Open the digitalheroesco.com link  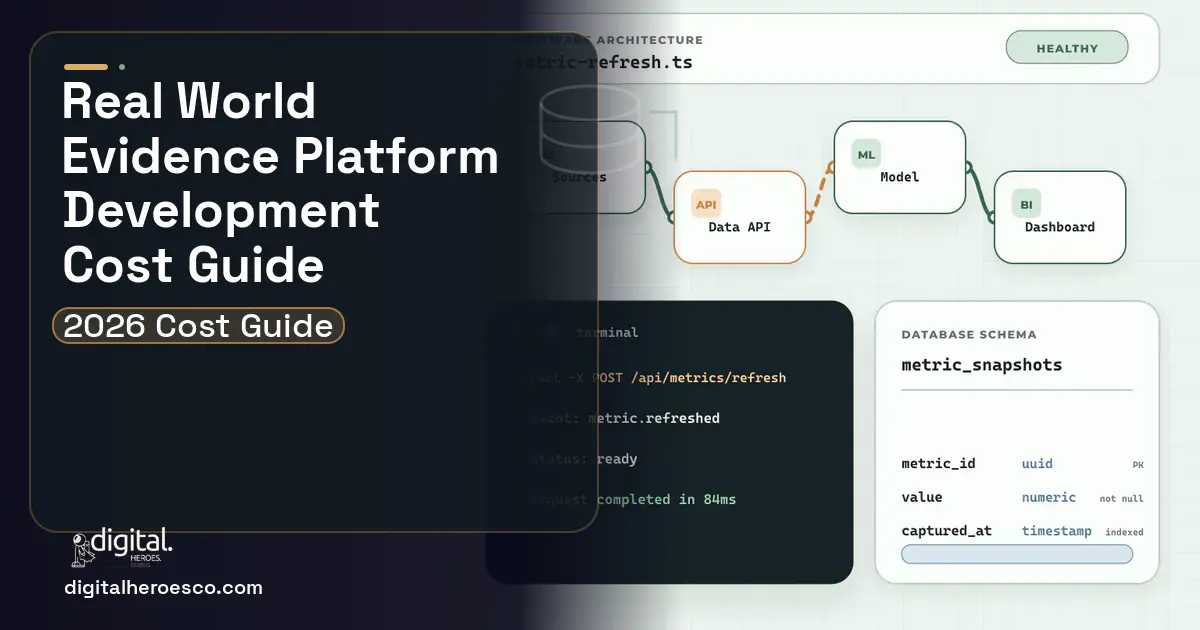163,588
